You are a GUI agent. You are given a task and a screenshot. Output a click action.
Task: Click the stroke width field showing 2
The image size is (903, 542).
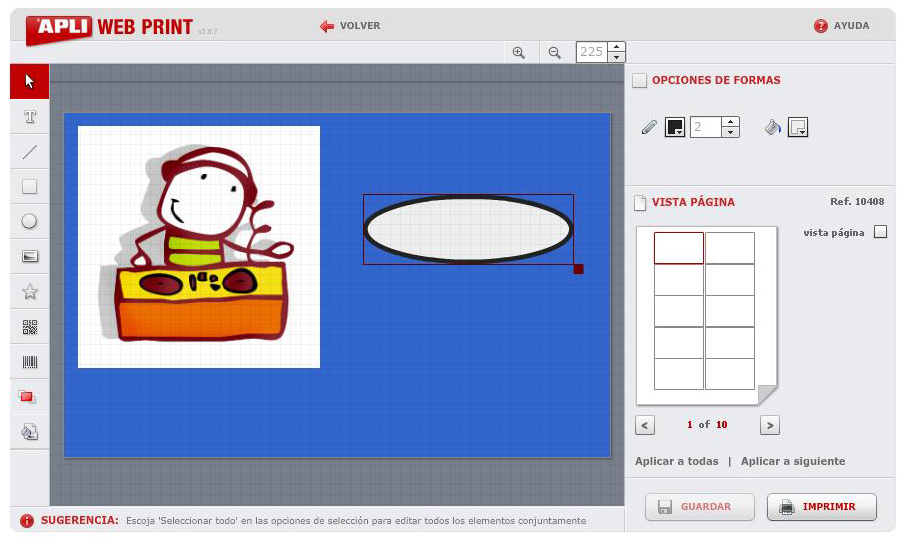tap(705, 127)
